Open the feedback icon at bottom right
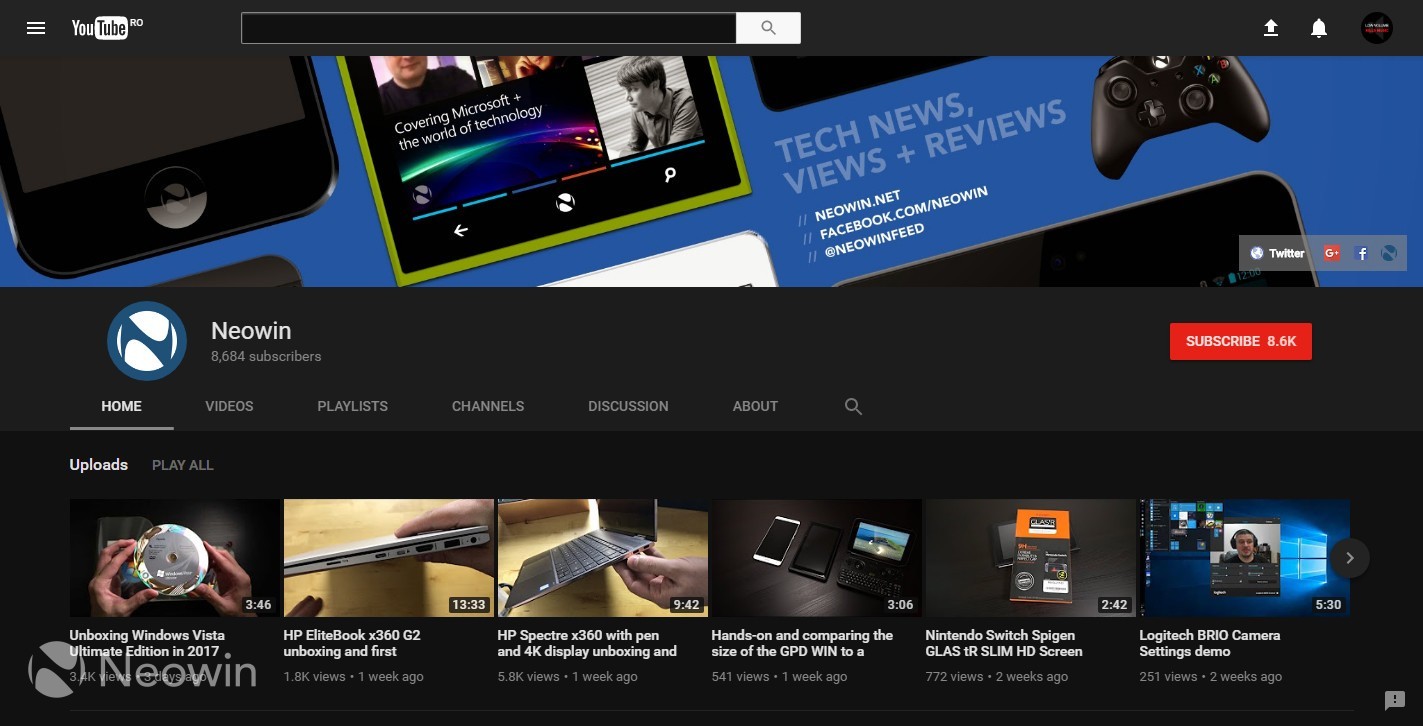 1394,700
